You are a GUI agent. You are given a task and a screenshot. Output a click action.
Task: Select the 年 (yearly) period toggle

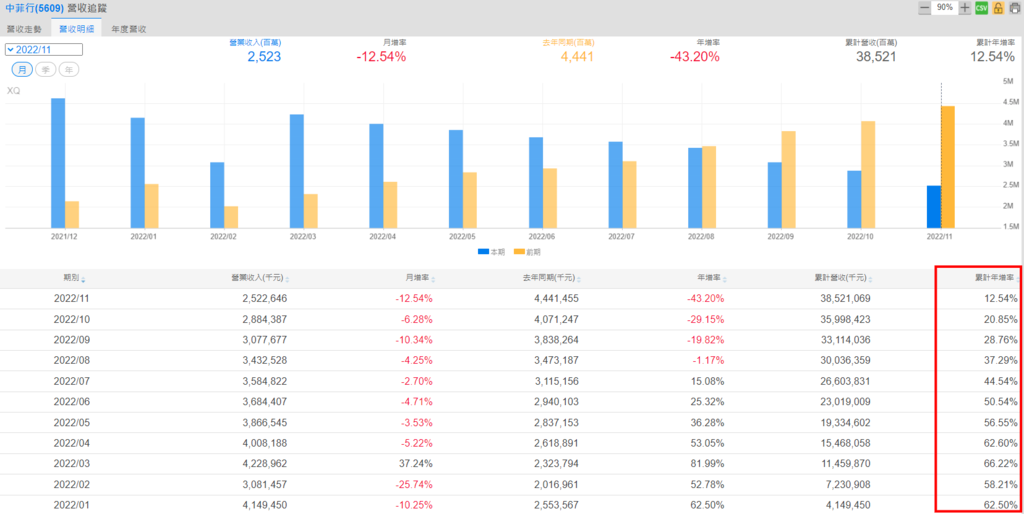click(69, 70)
